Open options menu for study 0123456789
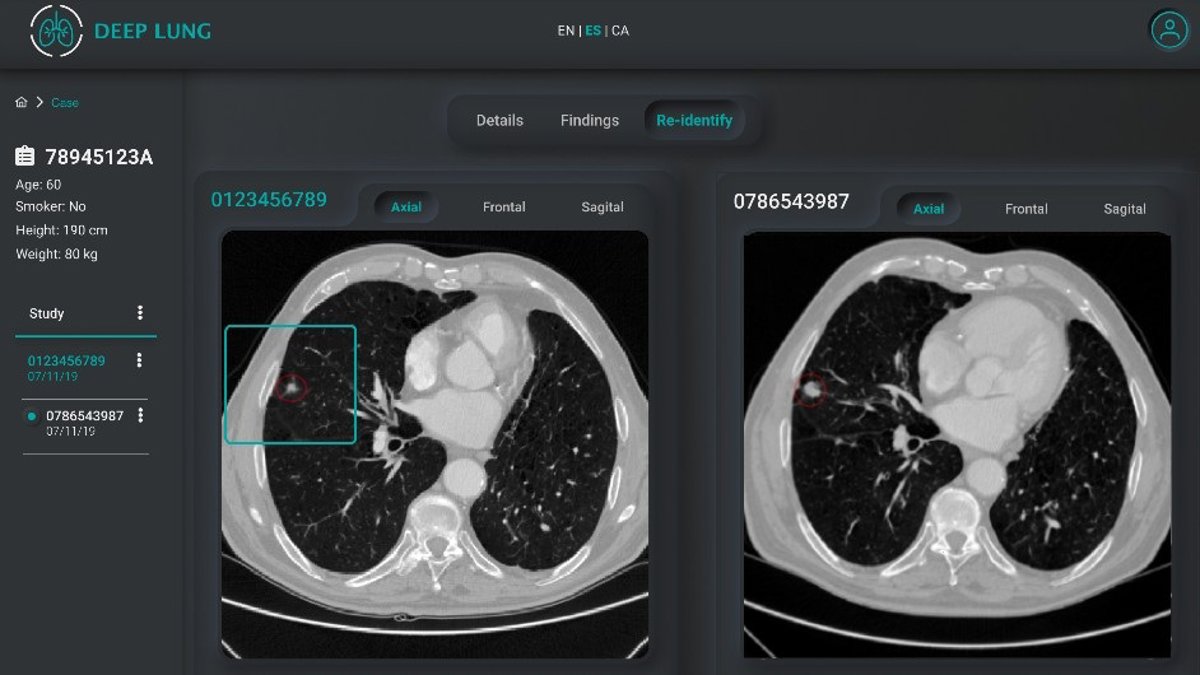 point(139,360)
